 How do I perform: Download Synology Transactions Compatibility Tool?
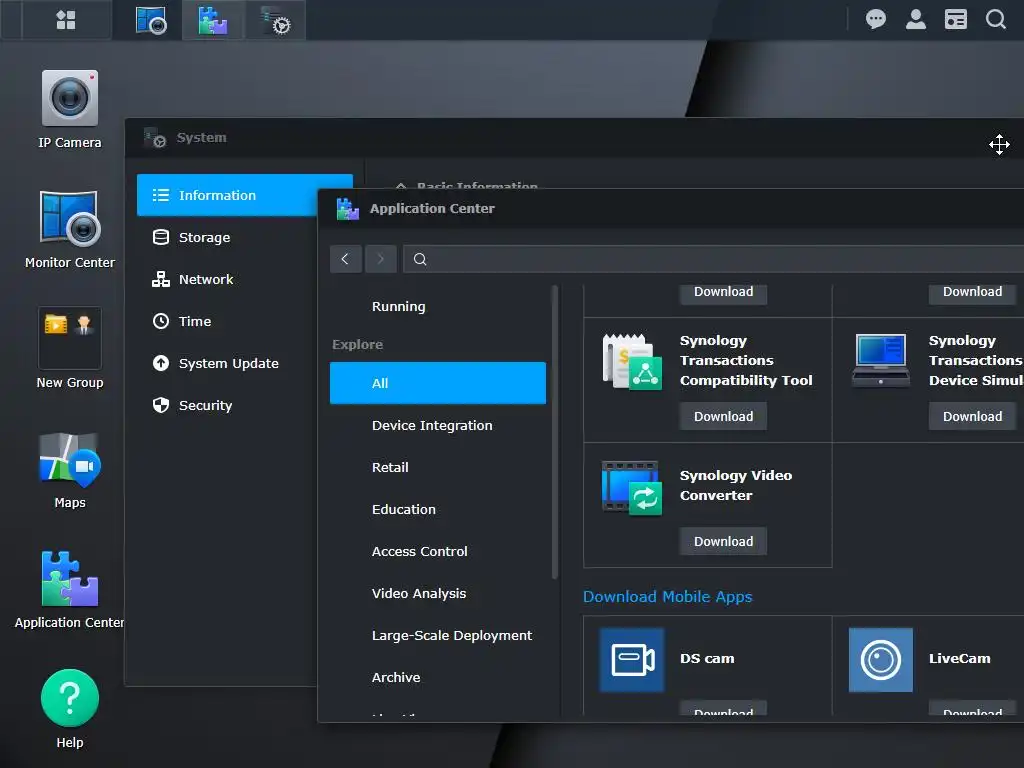(x=723, y=417)
